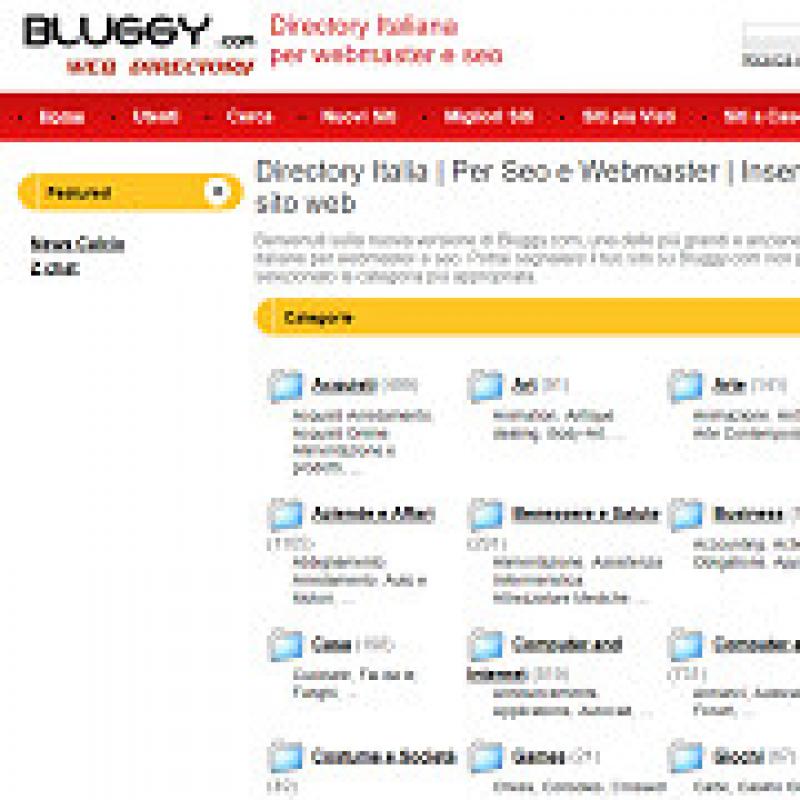This screenshot has width=800, height=800.
Task: Open the Costume e Società folder icon
Action: (285, 757)
